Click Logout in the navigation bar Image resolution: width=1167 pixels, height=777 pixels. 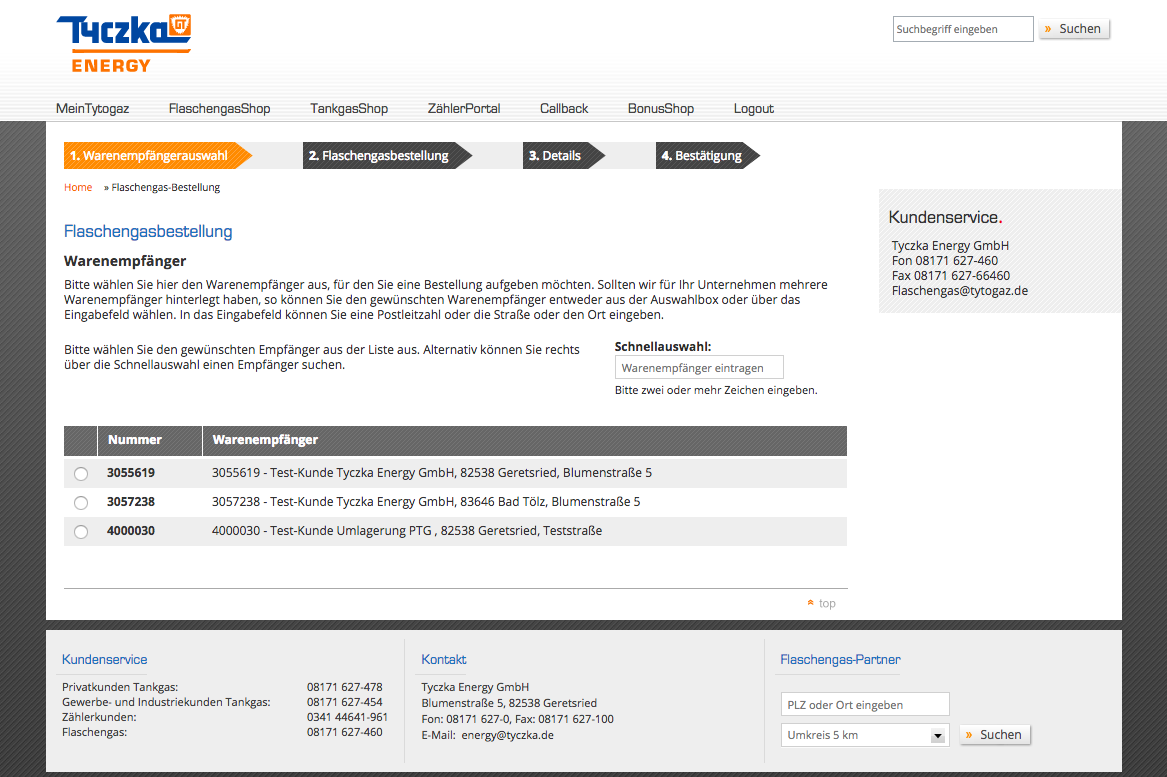tap(754, 109)
